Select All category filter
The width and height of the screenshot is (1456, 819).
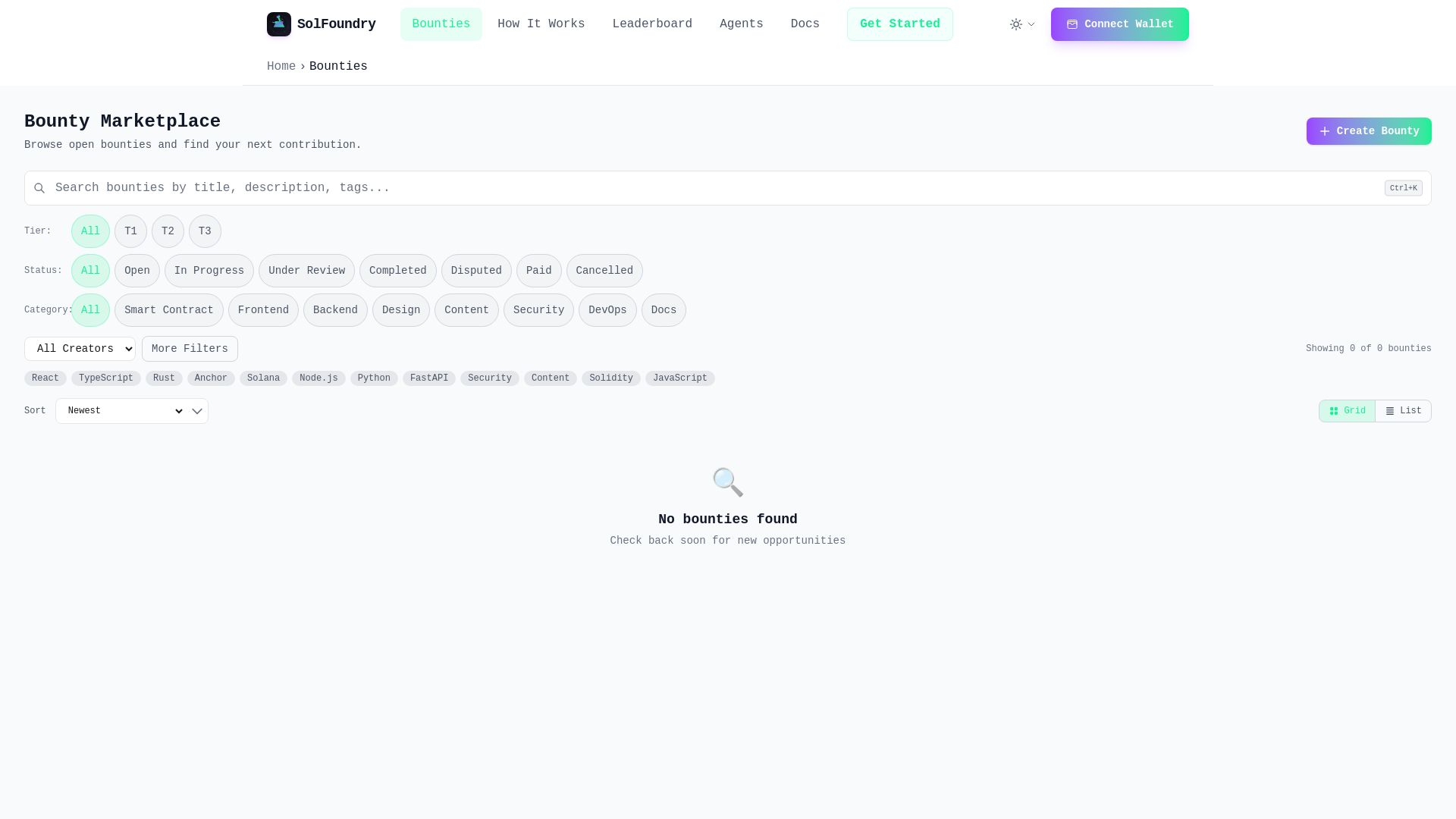(x=90, y=310)
